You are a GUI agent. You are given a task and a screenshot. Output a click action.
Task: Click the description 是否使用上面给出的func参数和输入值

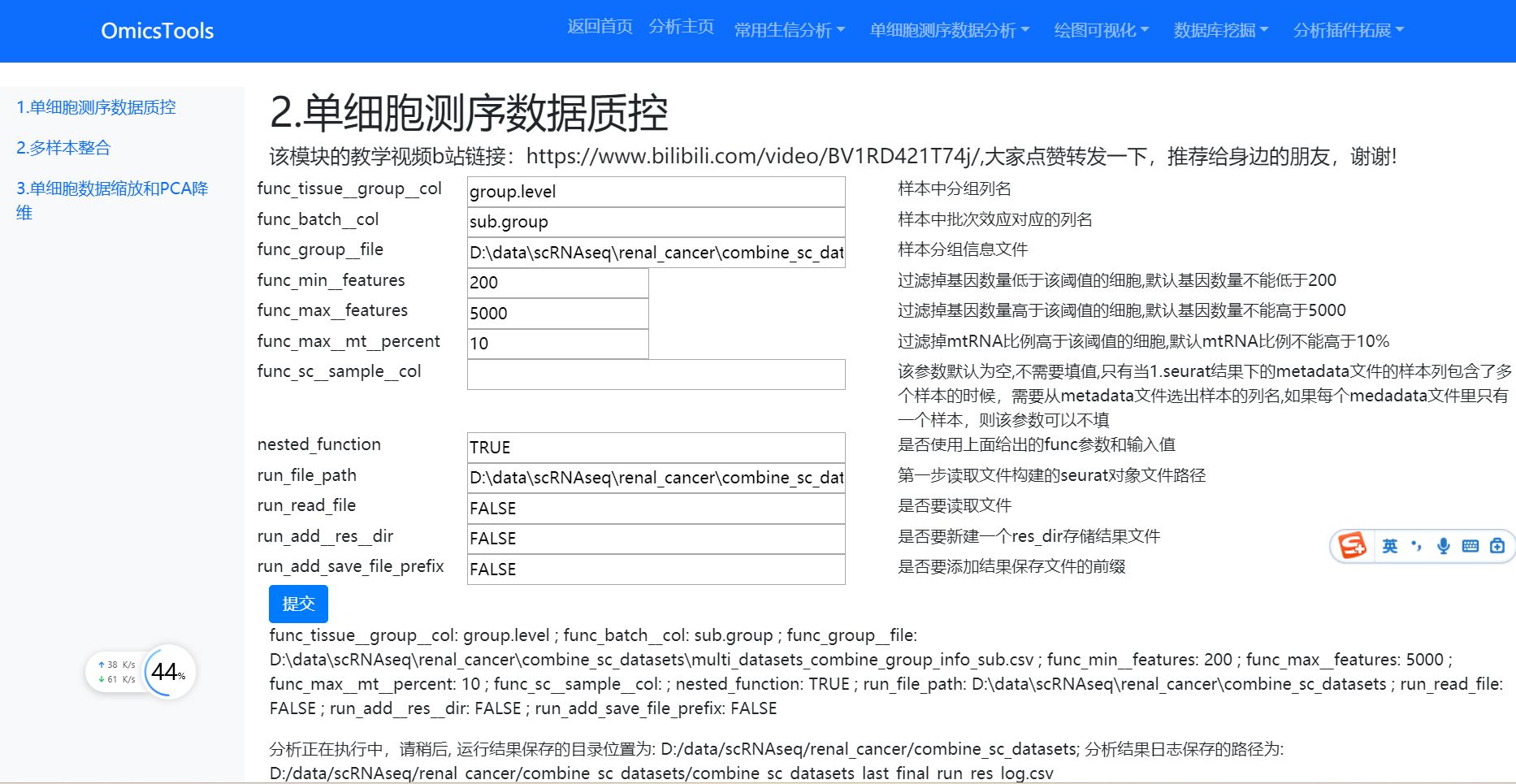1037,444
